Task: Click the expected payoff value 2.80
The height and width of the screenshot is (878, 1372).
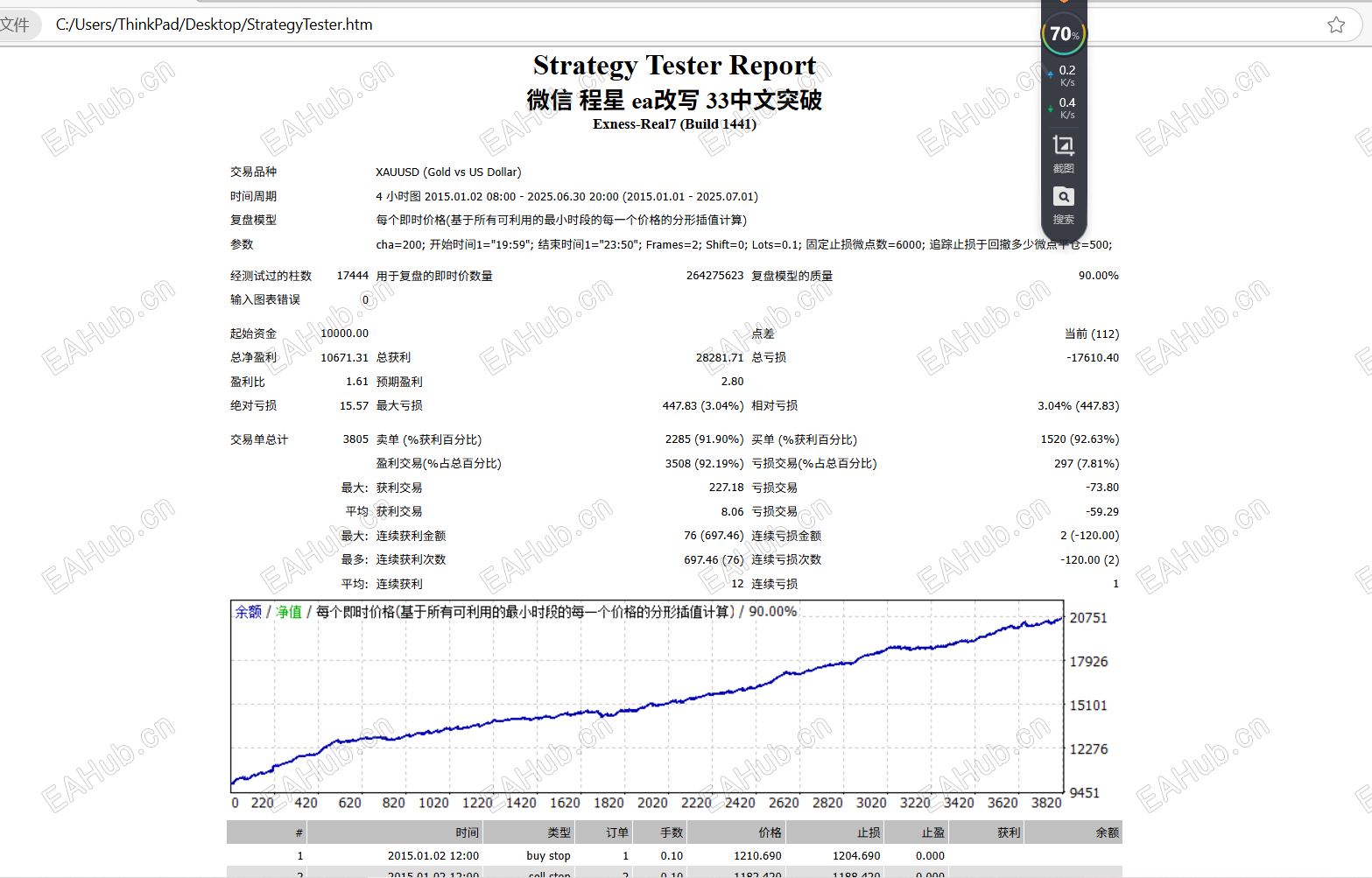Action: click(x=733, y=382)
